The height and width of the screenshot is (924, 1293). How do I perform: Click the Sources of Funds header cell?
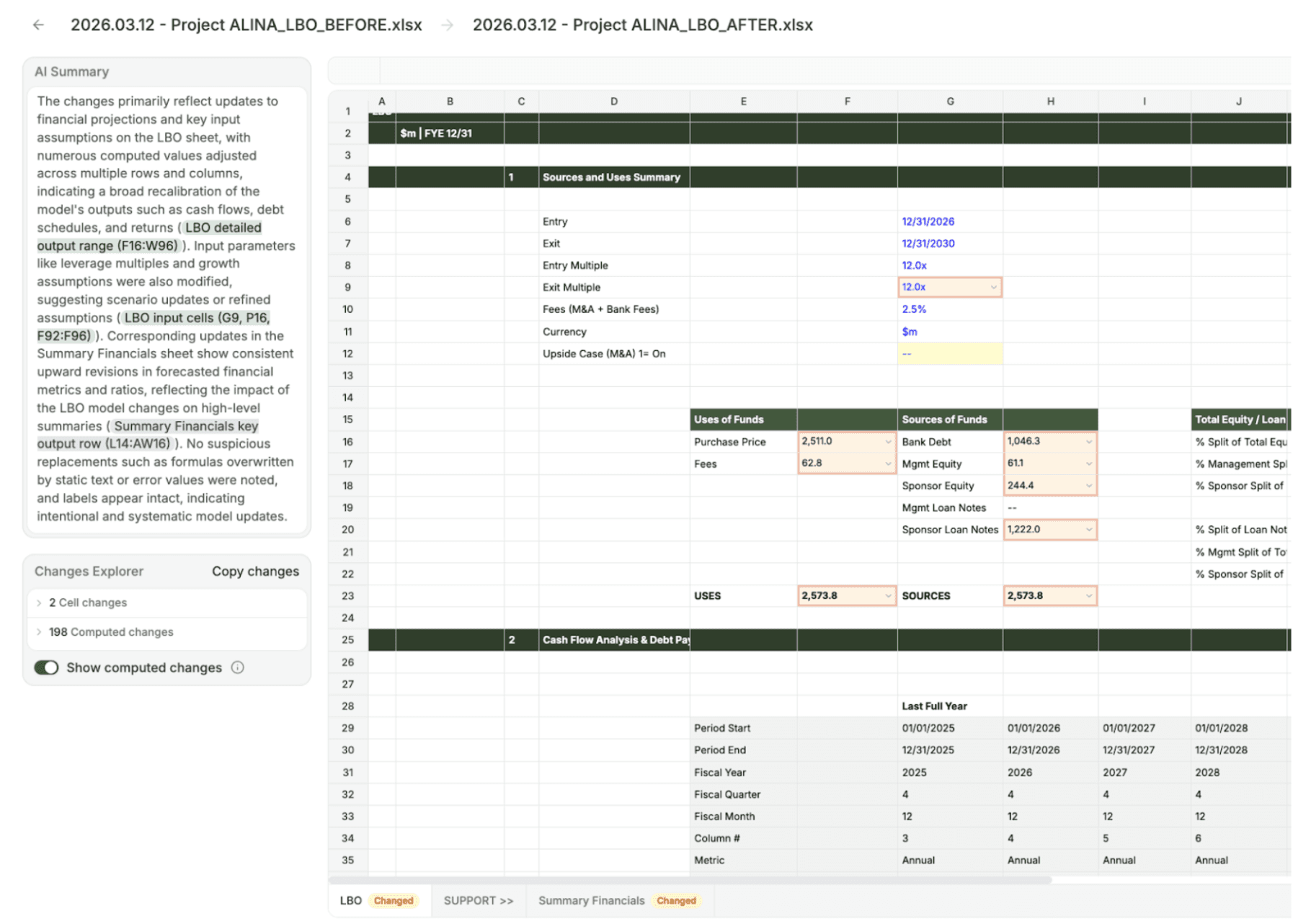[950, 419]
